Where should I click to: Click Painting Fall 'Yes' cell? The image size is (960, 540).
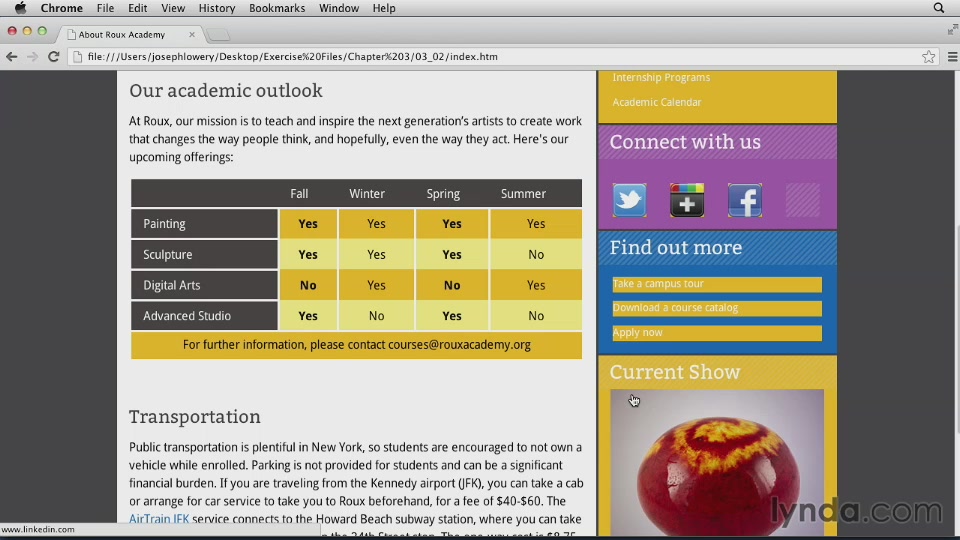point(308,223)
